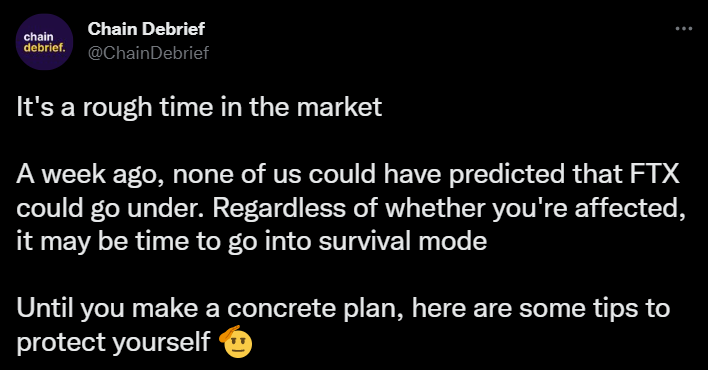The height and width of the screenshot is (370, 708).
Task: Visit the @ChainDebrief handle link
Action: (x=148, y=53)
